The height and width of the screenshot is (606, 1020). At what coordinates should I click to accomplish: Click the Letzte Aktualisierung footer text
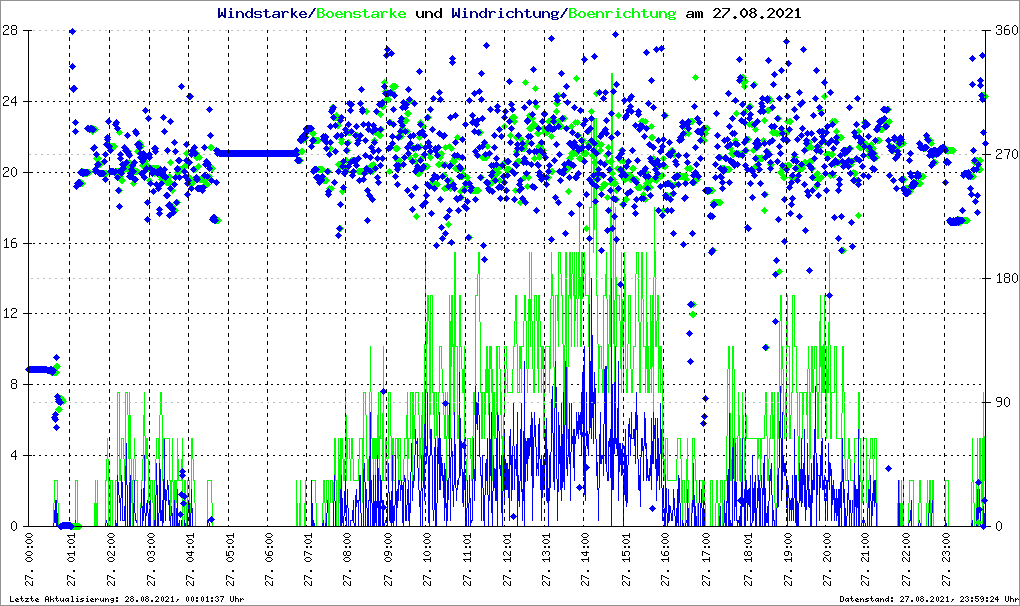click(x=125, y=598)
